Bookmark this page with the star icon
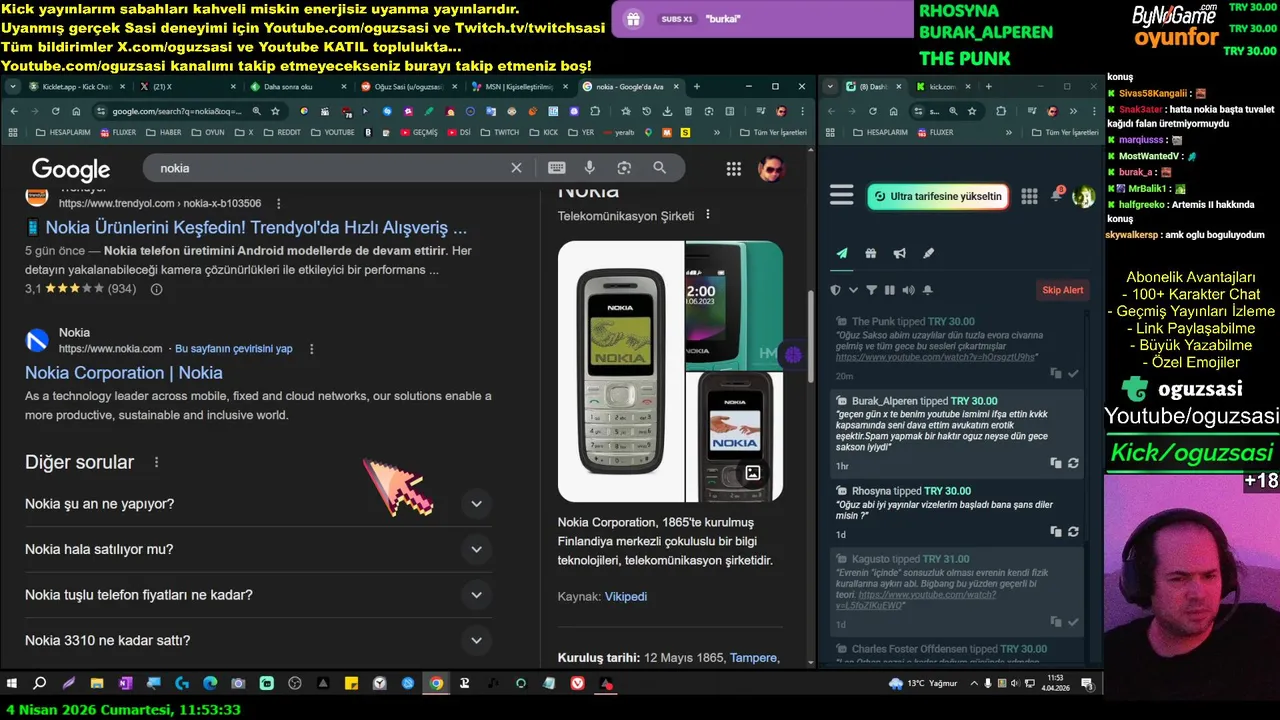 point(273,111)
